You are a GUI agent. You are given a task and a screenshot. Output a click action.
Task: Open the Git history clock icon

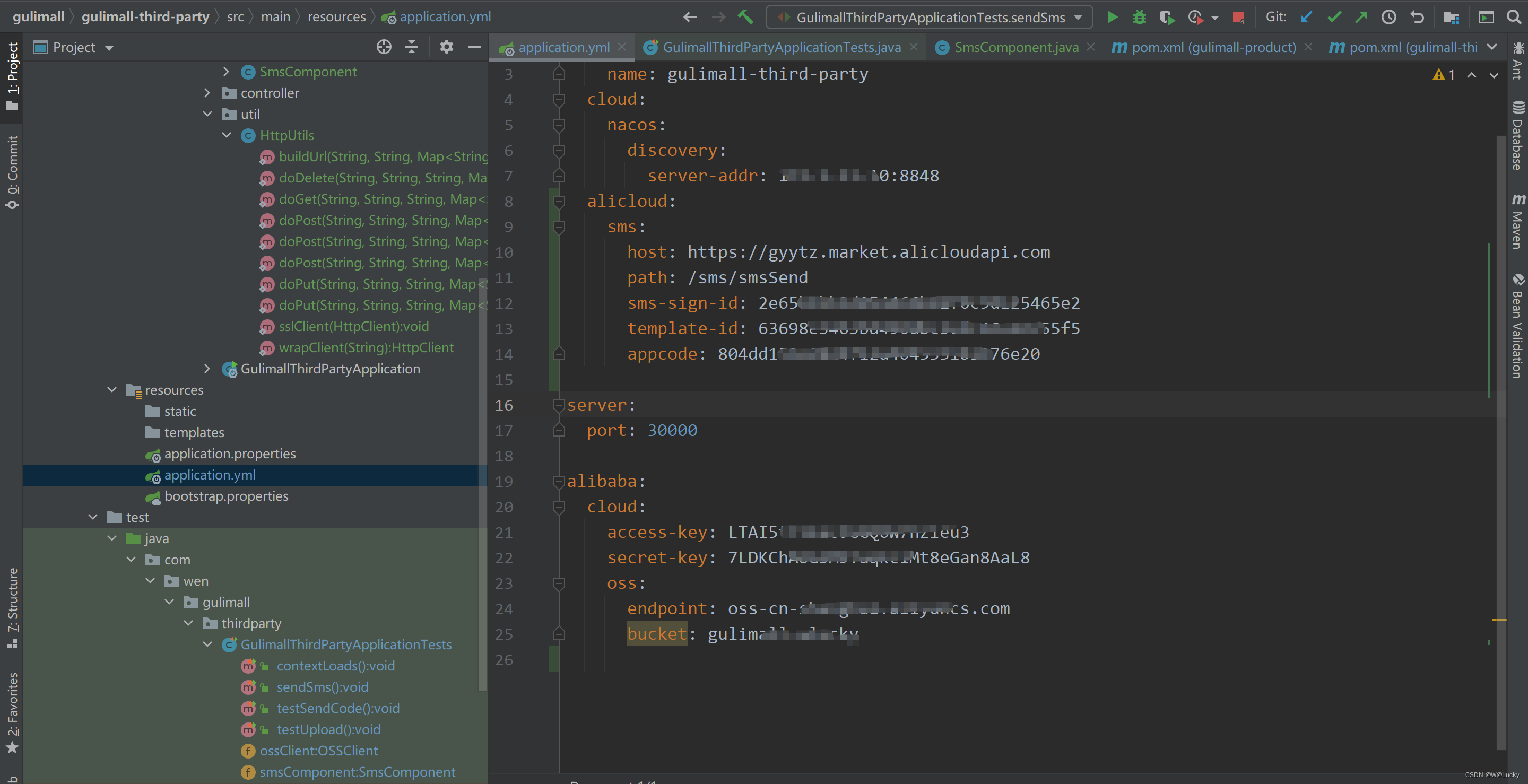(x=1388, y=17)
